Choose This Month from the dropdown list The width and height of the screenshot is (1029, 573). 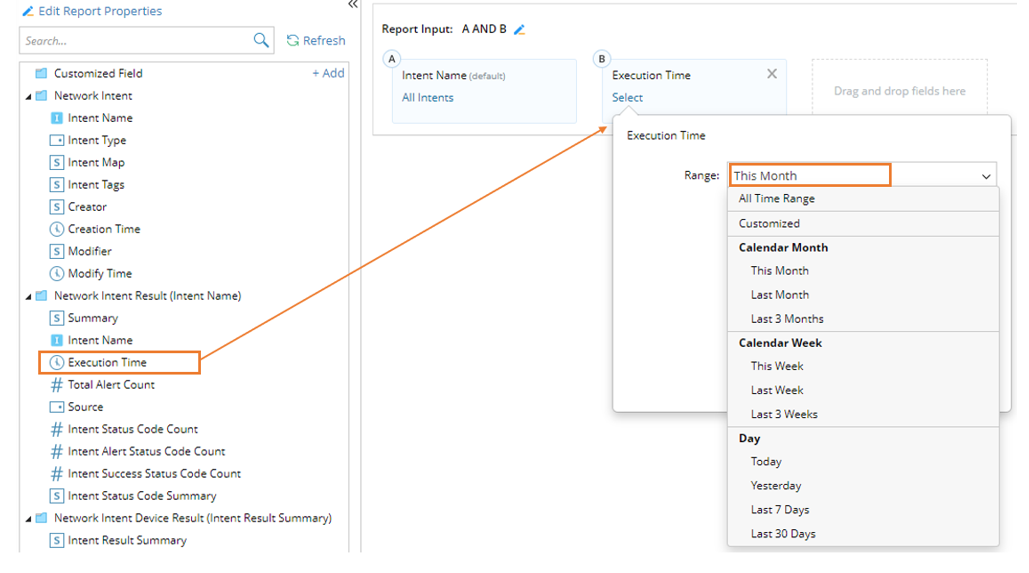(x=863, y=270)
